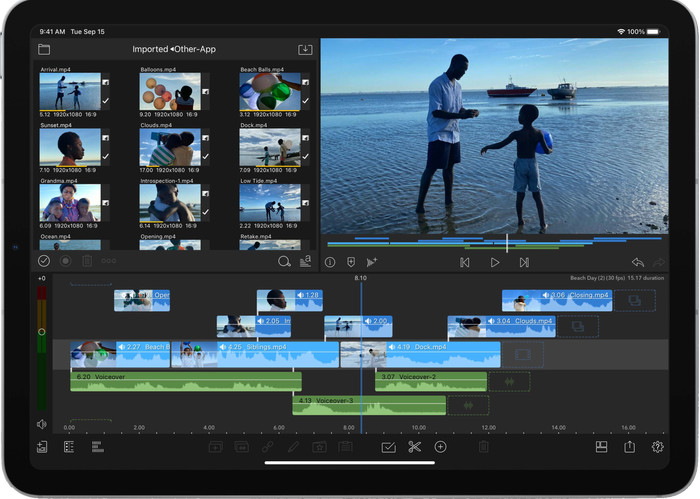
Task: Click the audio level meter slider handle
Action: tap(41, 331)
